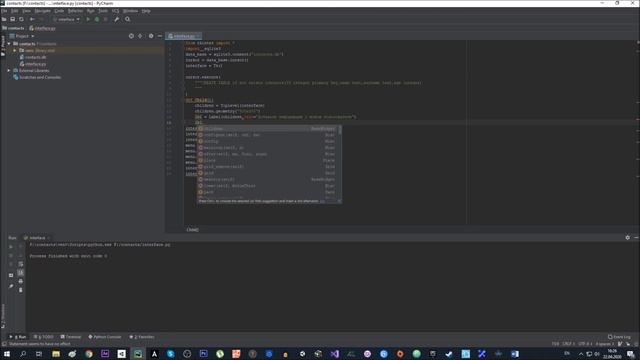Click the Clear All trash icon in Run panel
Viewport: 640px width, 360px height.
click(21, 290)
